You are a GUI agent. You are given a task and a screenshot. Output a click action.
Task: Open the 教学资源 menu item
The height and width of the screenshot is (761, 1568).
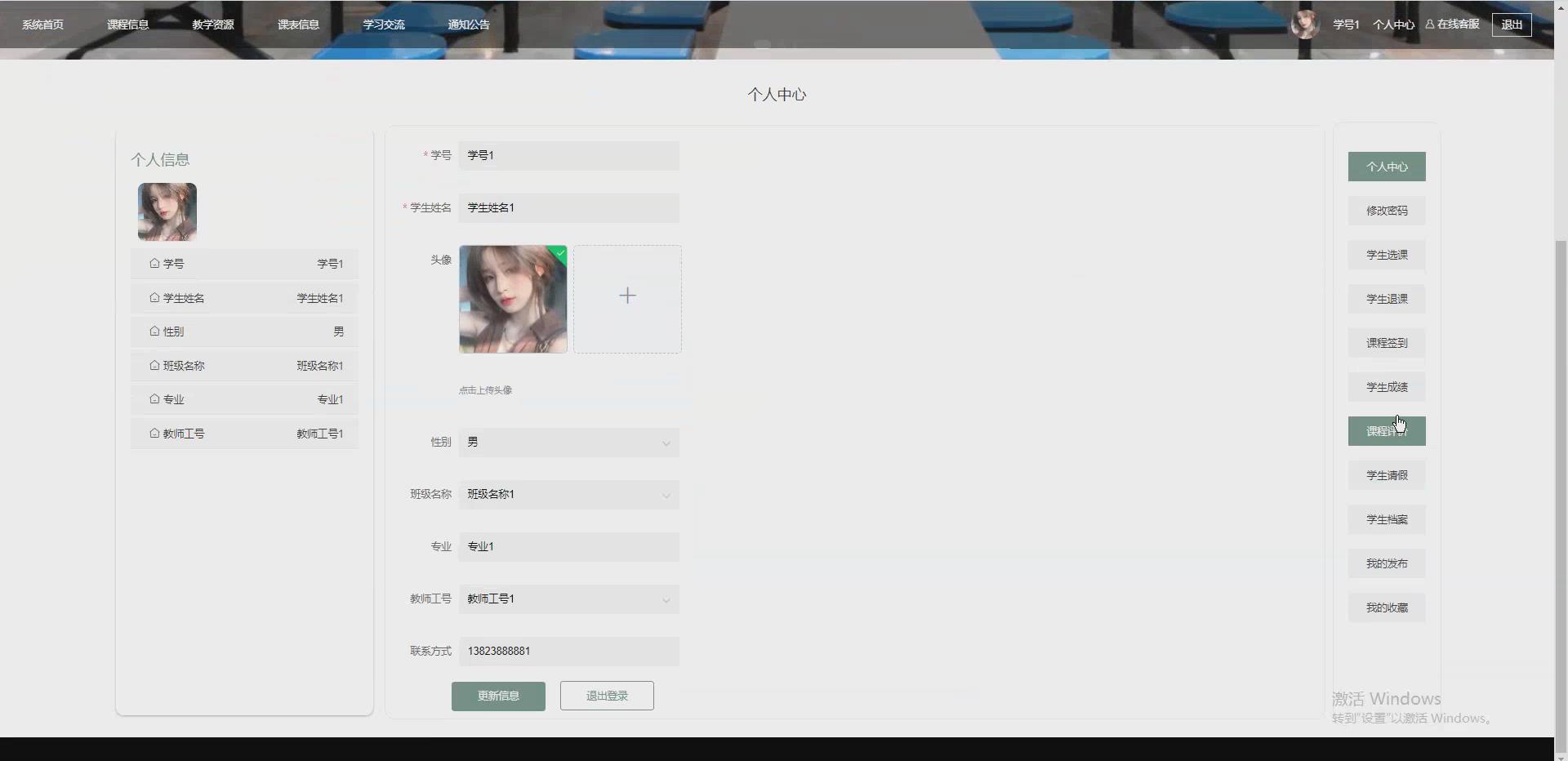pos(212,24)
